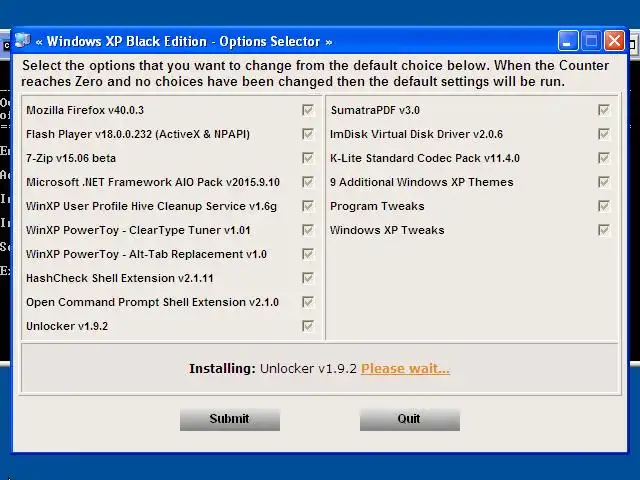Click the 'Microsoft .NET Framework AIO Pack v2015.9.10' label
Screen dimensions: 640x480
click(153, 182)
